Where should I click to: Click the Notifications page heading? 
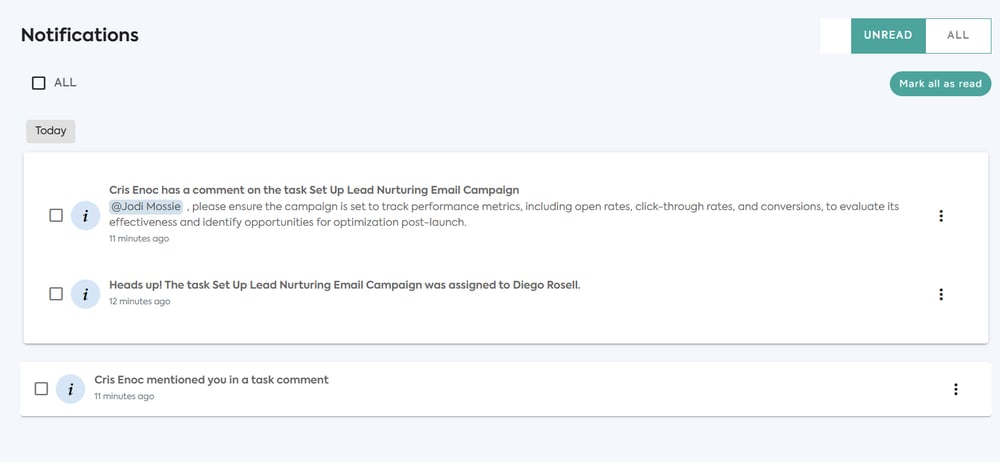click(x=80, y=35)
